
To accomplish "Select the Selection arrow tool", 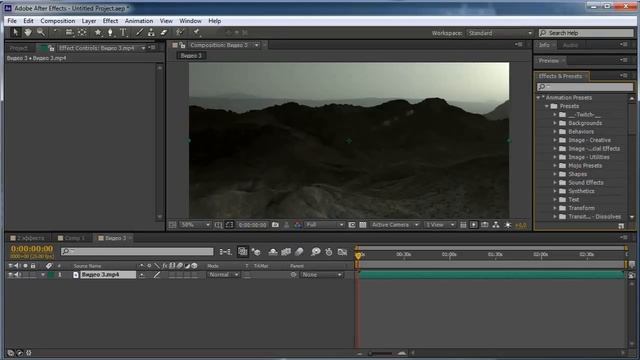I will pos(15,32).
